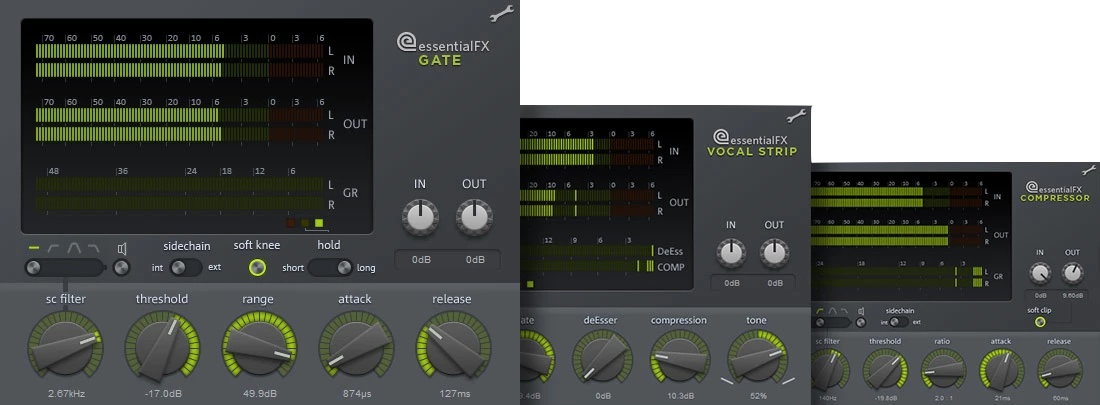Select the band-pass filter shape icon in Gate
1100x405 pixels.
[x=74, y=248]
